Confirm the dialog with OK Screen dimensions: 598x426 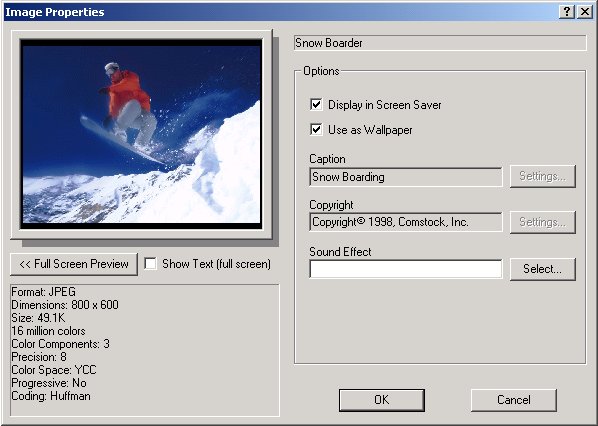click(x=382, y=400)
